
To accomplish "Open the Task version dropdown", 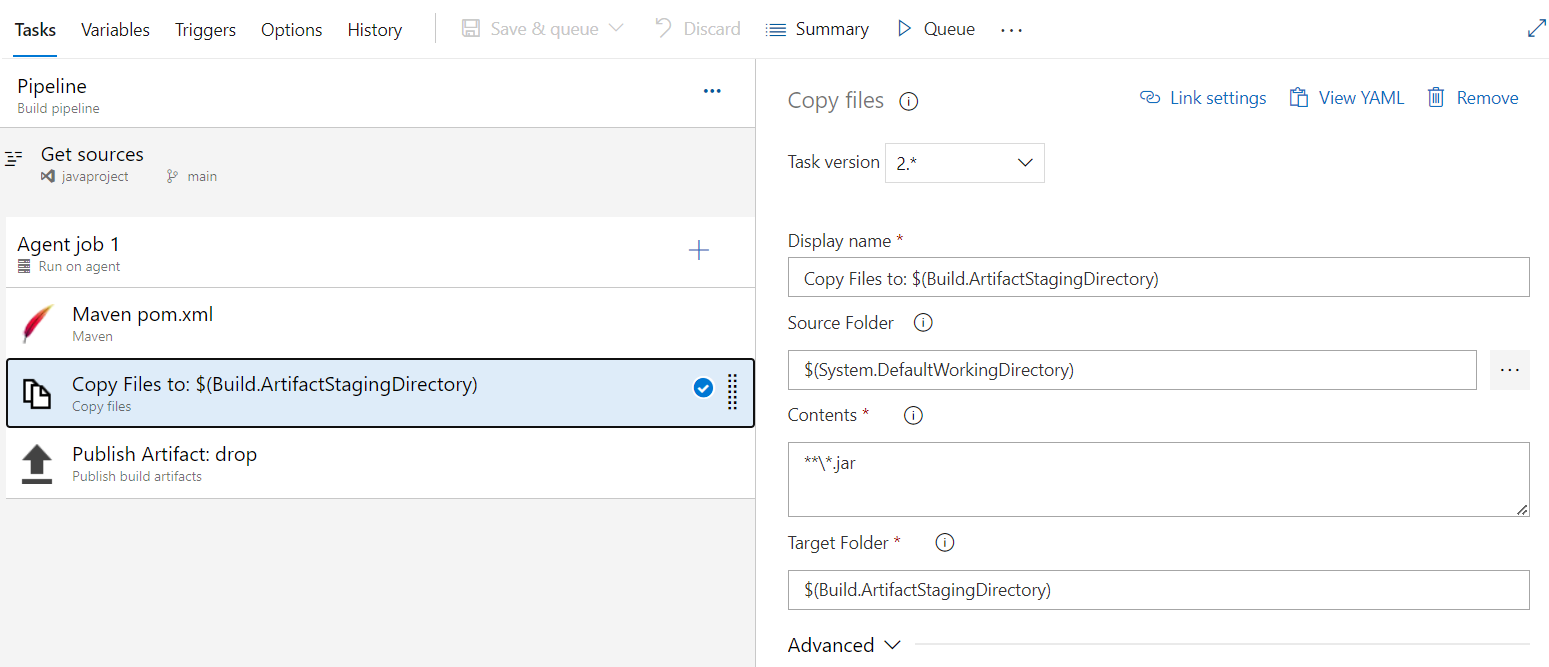I will tap(1024, 162).
